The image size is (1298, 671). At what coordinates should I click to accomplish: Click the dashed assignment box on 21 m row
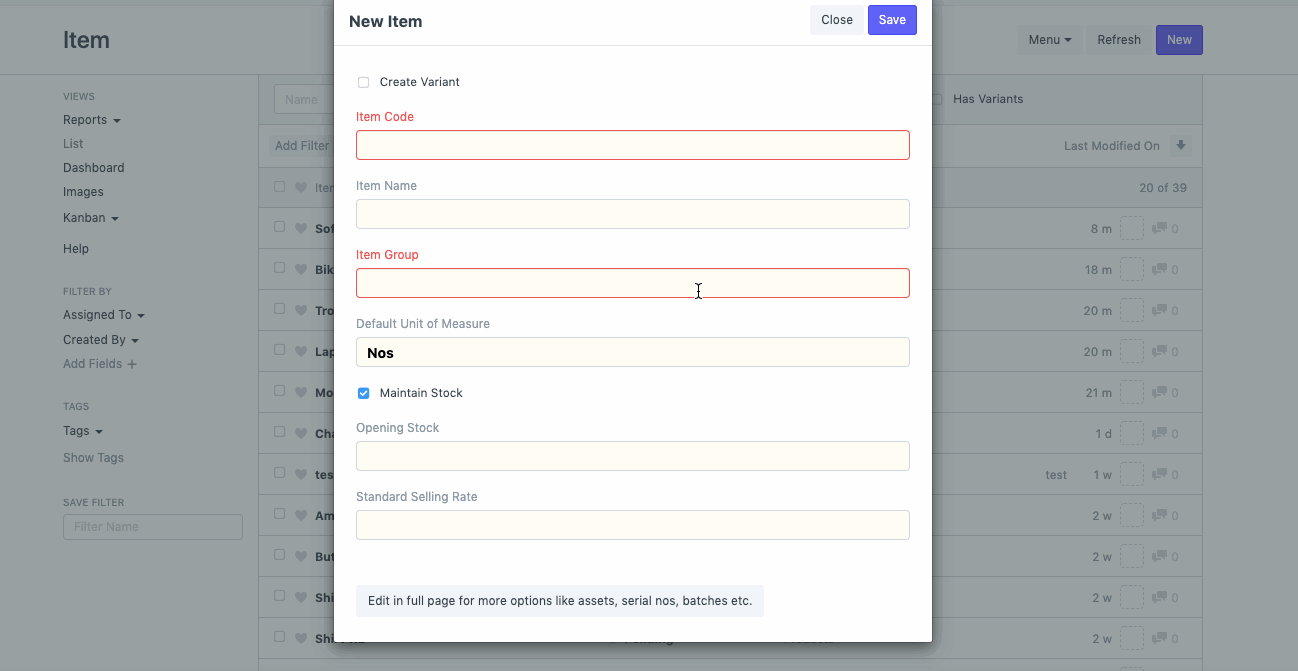(1131, 393)
